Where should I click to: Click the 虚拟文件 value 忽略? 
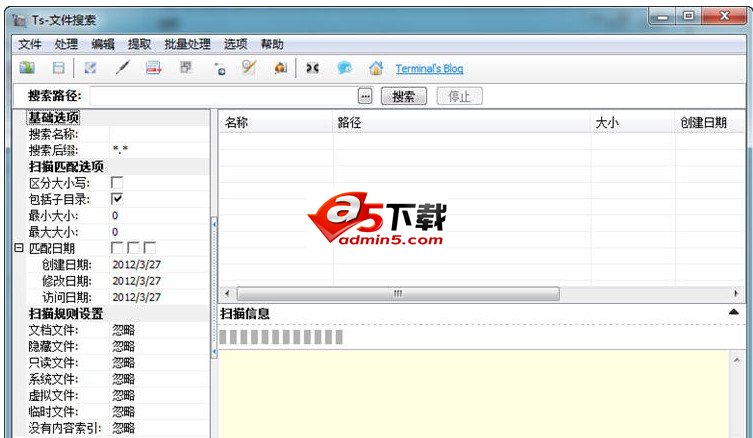[x=123, y=395]
